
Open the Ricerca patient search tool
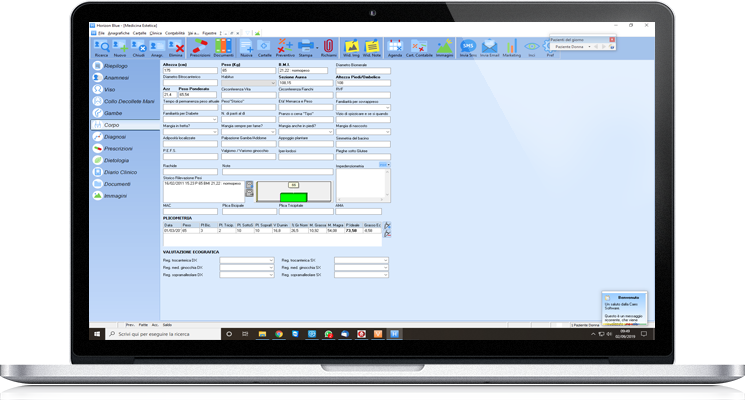(x=101, y=48)
